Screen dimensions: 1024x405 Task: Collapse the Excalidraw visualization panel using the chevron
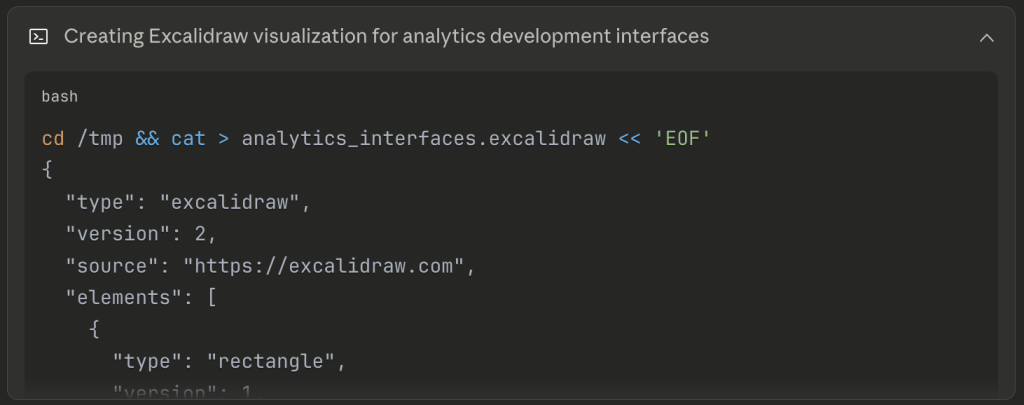tap(986, 37)
